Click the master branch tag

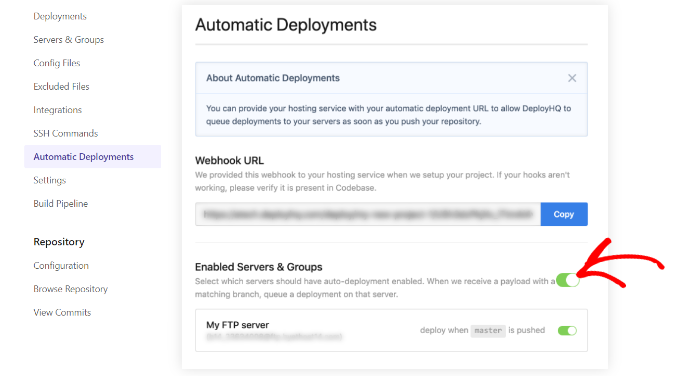[488, 330]
